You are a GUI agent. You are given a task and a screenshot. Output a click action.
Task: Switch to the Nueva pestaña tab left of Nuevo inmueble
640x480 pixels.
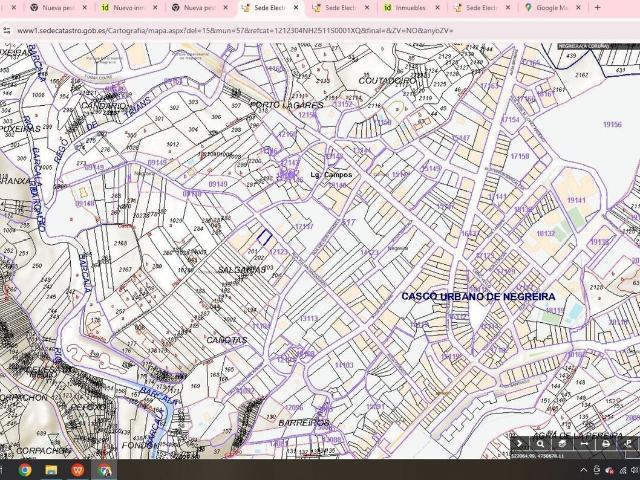[57, 8]
